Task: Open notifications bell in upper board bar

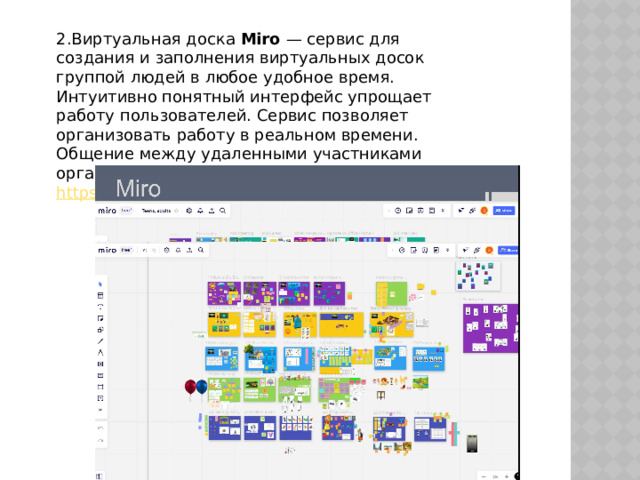Action: (200, 211)
